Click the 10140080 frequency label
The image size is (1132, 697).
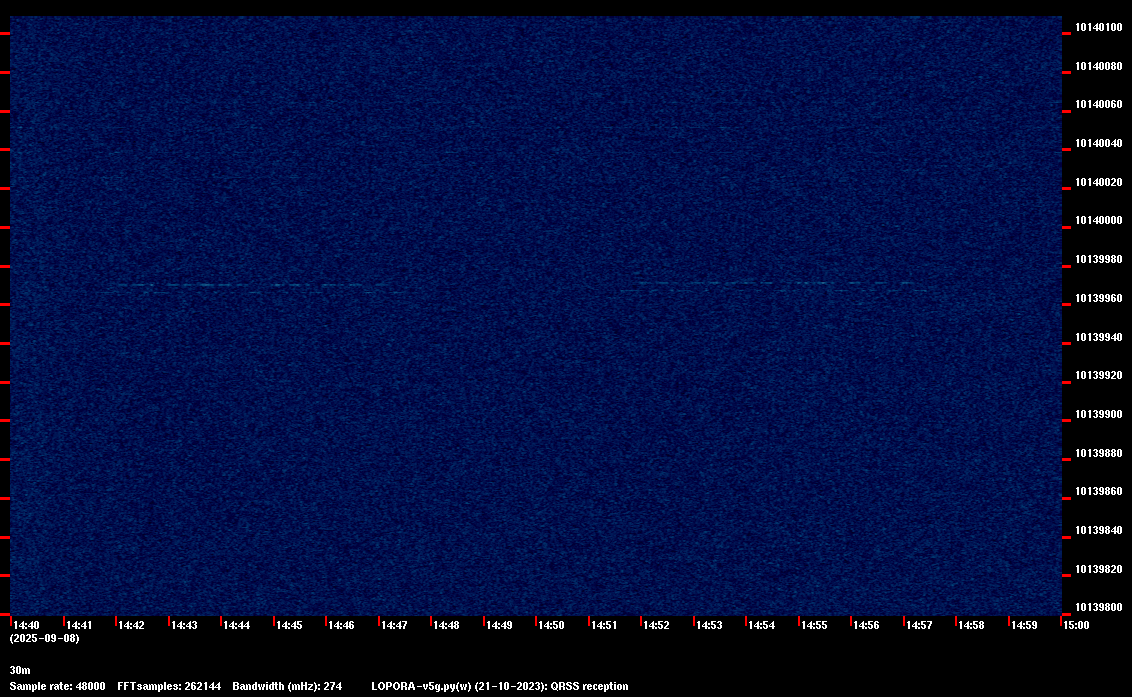(x=1098, y=66)
